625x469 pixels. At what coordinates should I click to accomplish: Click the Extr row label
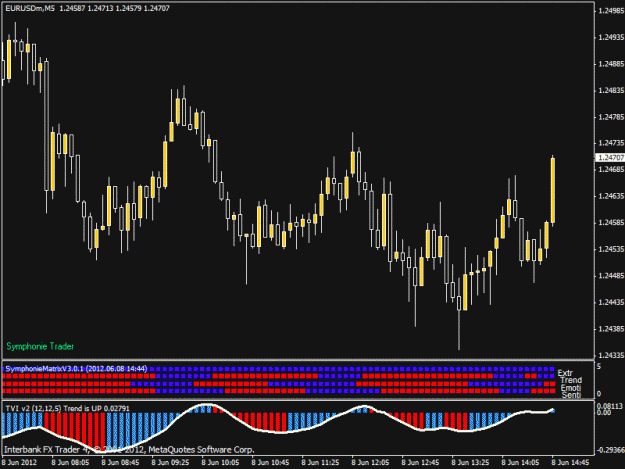pyautogui.click(x=565, y=373)
